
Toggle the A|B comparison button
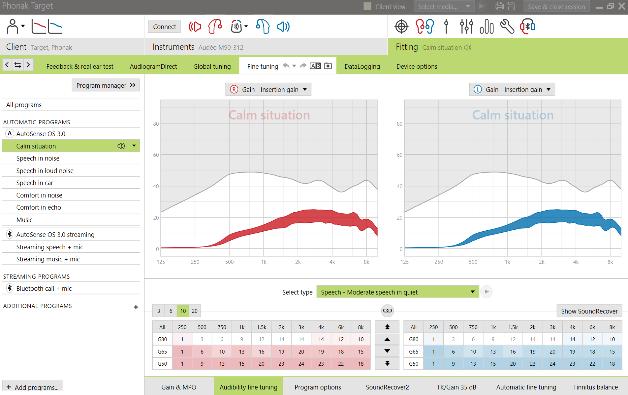(x=316, y=66)
